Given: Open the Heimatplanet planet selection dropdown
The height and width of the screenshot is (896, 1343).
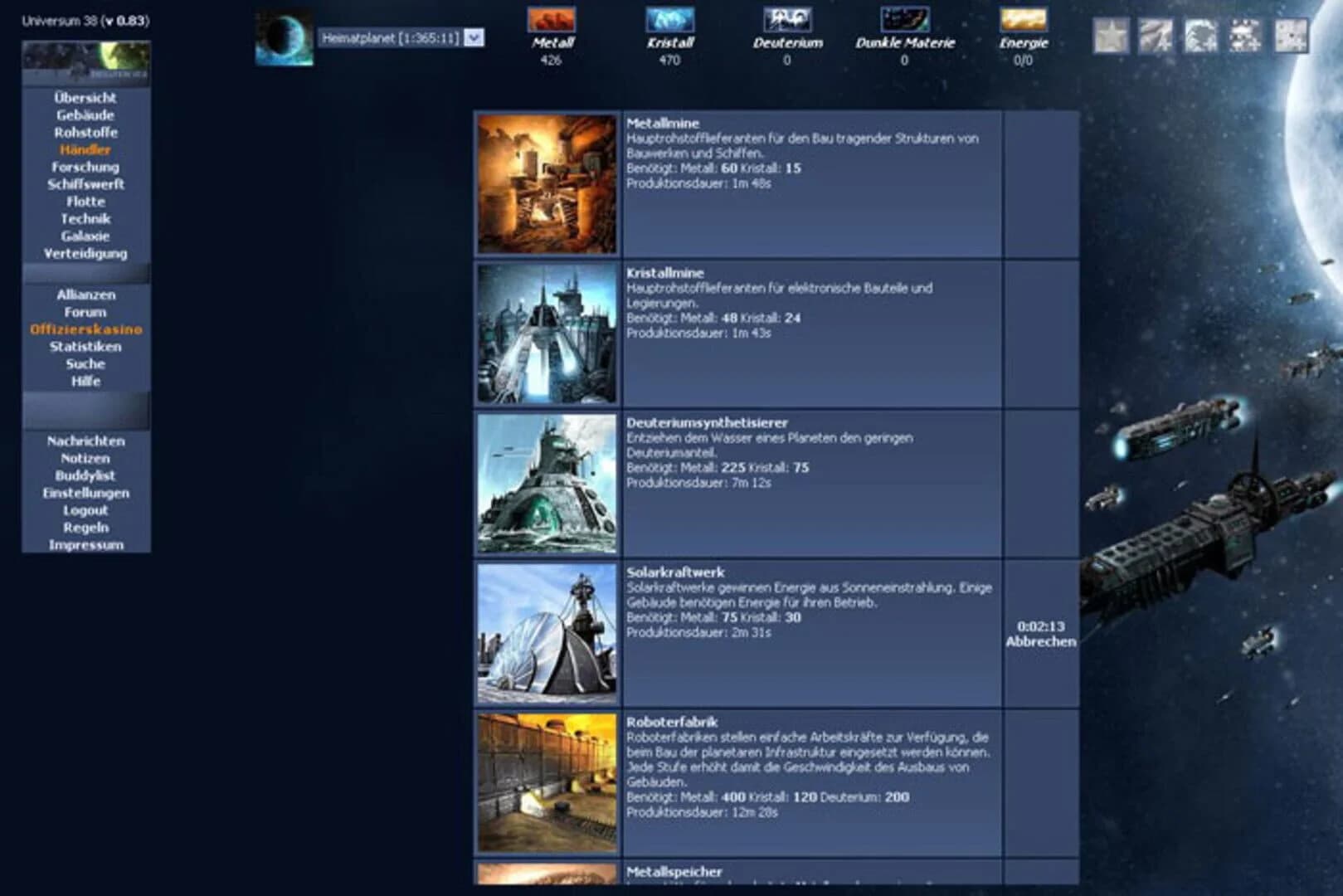Looking at the screenshot, I should tap(471, 38).
